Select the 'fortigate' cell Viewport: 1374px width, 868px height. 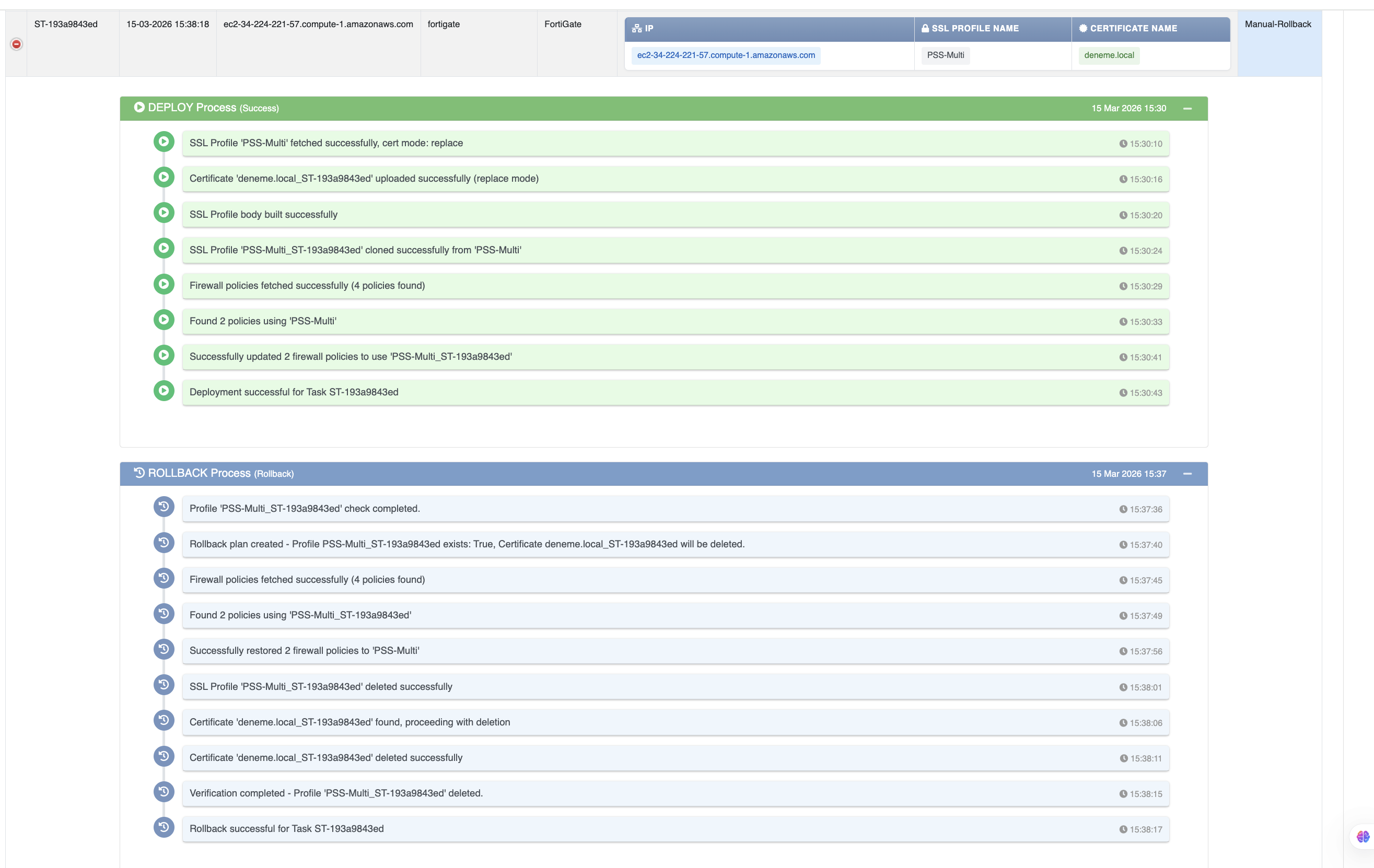pos(479,43)
